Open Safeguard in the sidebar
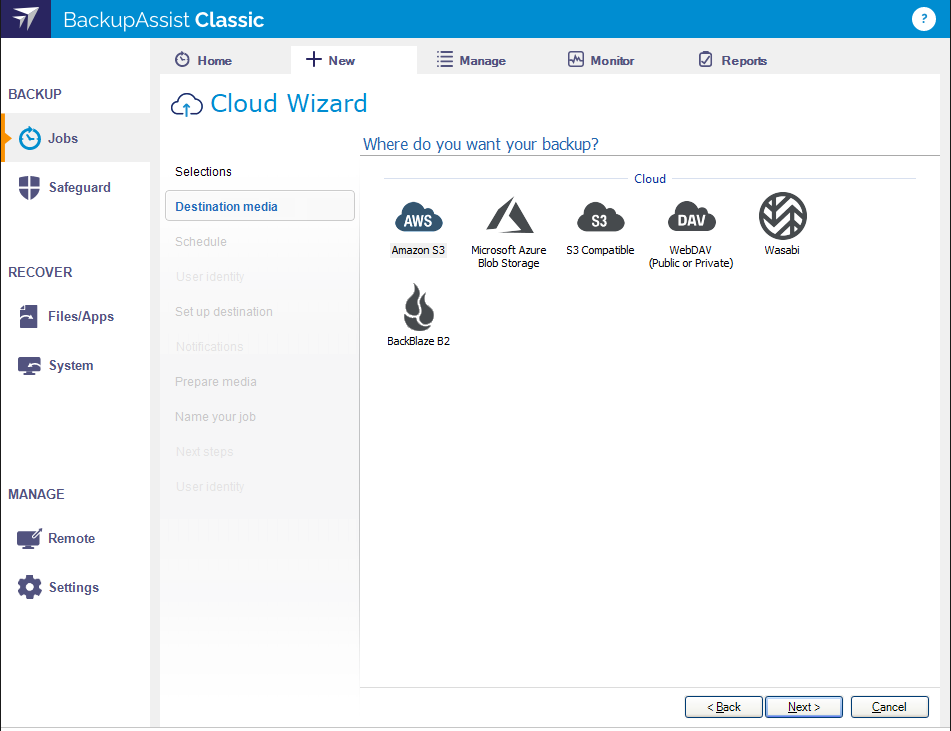Viewport: 951px width, 731px height. (x=75, y=187)
